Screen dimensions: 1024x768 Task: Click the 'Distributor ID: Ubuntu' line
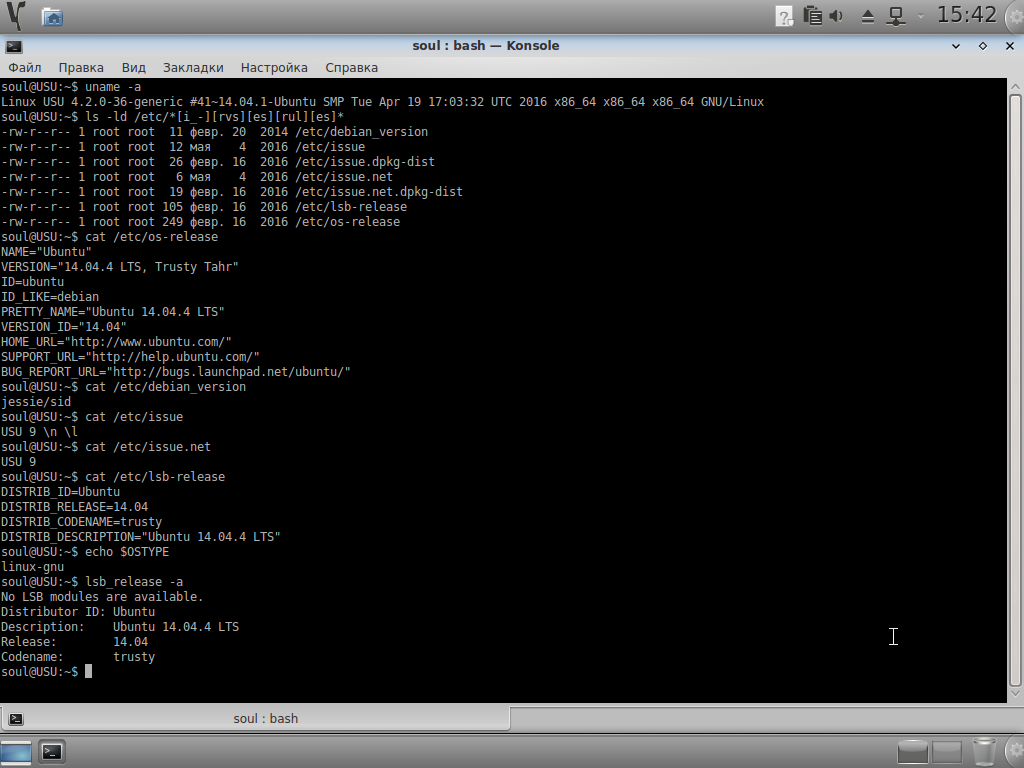click(78, 613)
